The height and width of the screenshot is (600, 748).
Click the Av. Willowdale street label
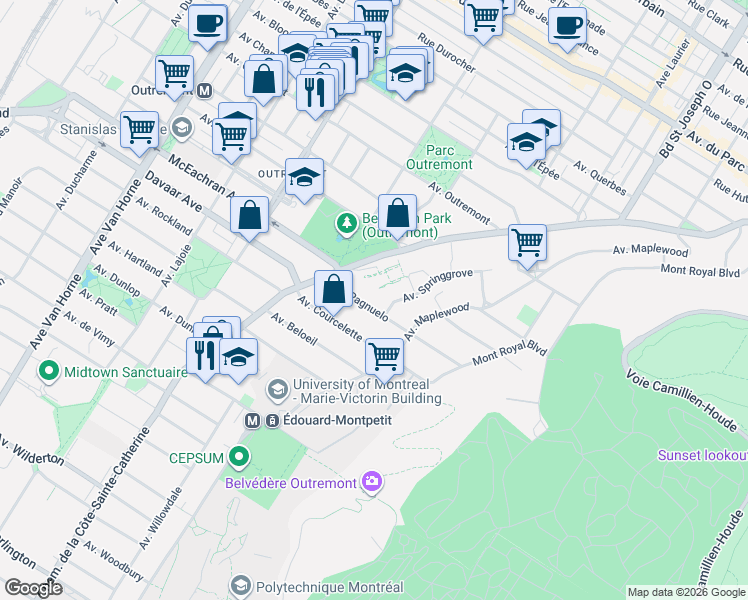pos(160,518)
